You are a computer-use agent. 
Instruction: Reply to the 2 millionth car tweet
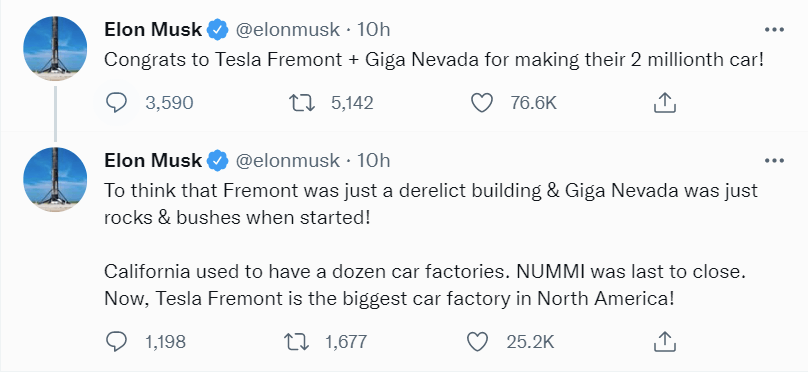[116, 103]
